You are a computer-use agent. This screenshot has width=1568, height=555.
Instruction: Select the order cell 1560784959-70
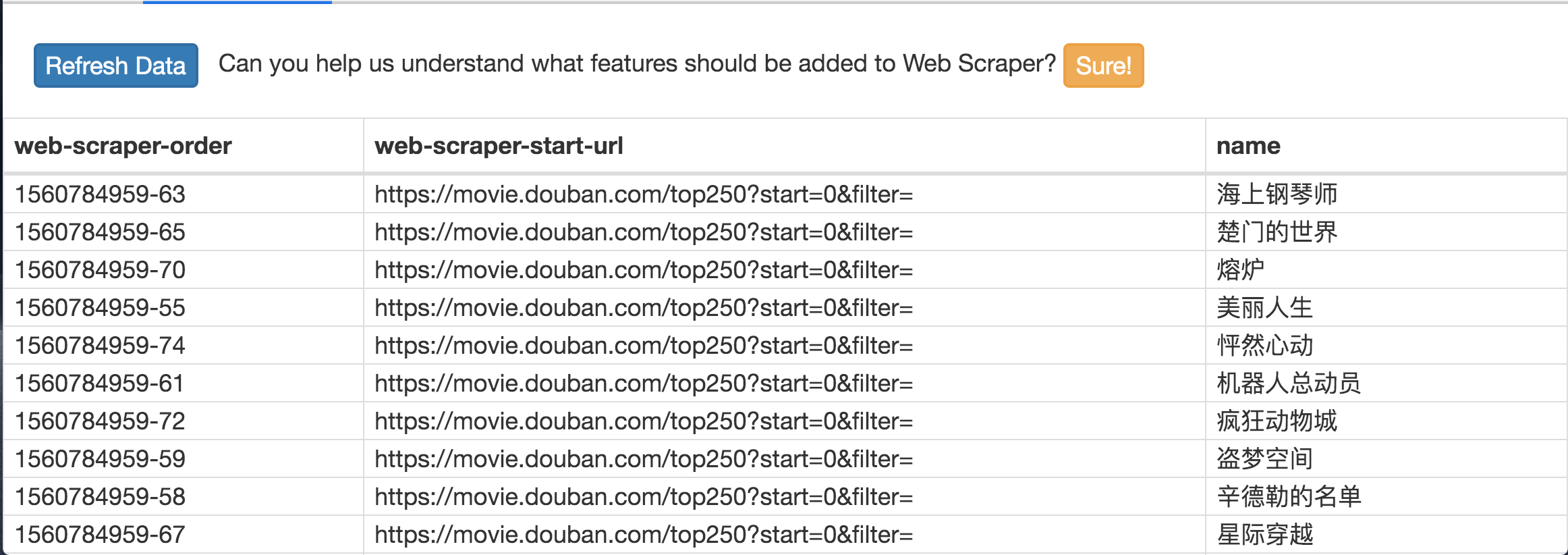click(100, 270)
